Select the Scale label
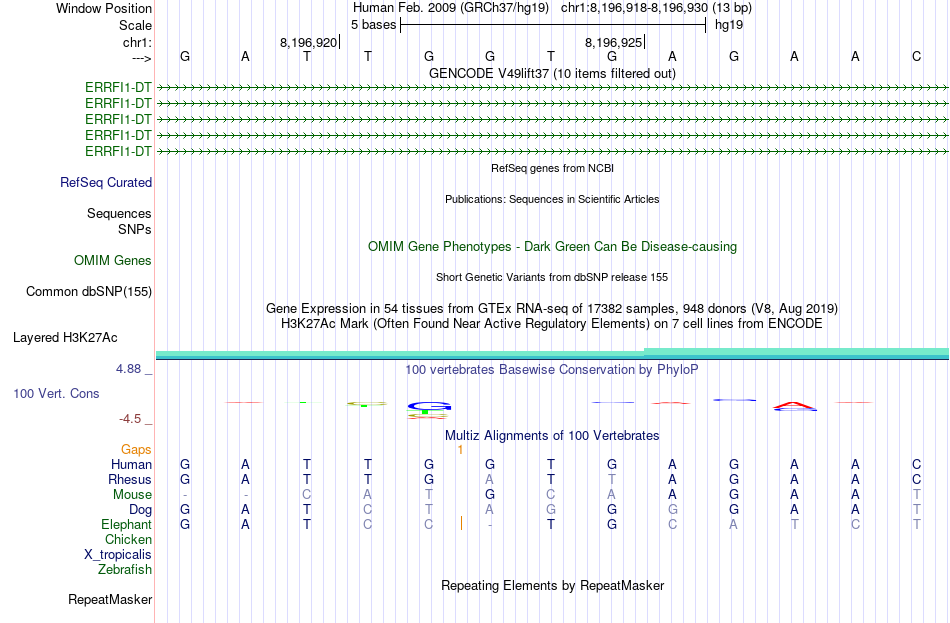950x623 pixels. (135, 25)
